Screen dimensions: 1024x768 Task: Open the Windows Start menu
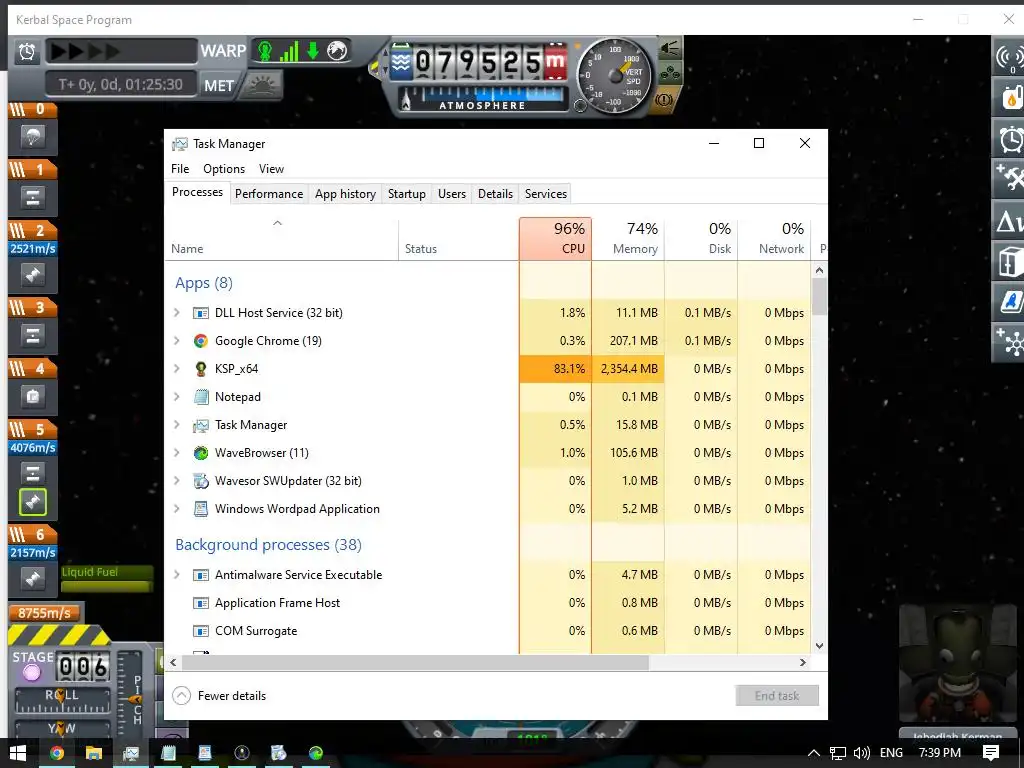[18, 753]
